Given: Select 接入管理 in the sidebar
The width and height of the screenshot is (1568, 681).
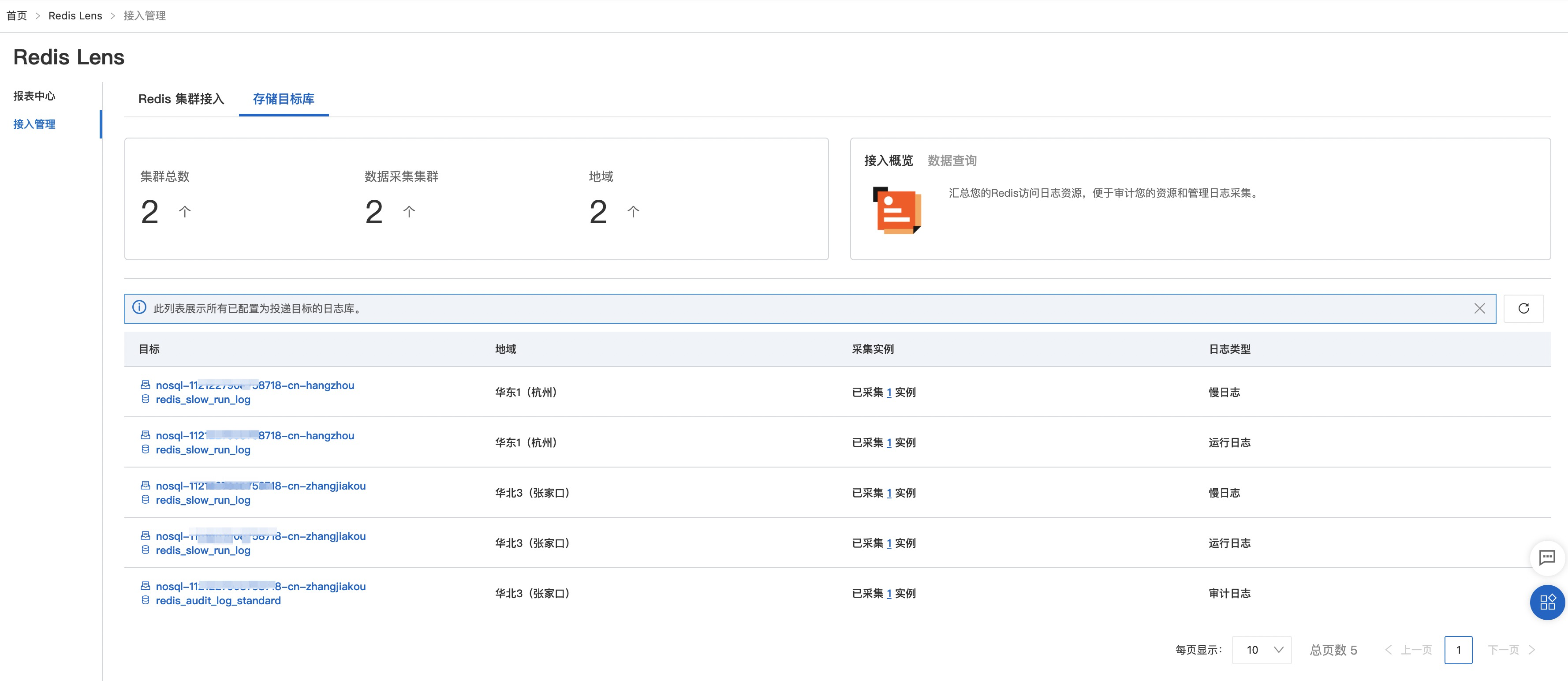Looking at the screenshot, I should click(34, 124).
